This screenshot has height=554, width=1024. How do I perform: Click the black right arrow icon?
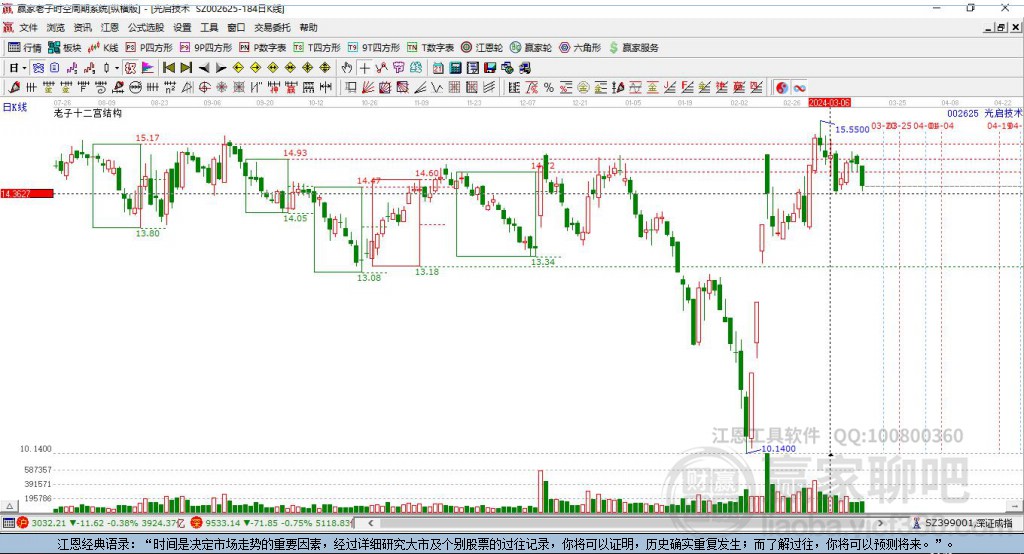(x=221, y=68)
